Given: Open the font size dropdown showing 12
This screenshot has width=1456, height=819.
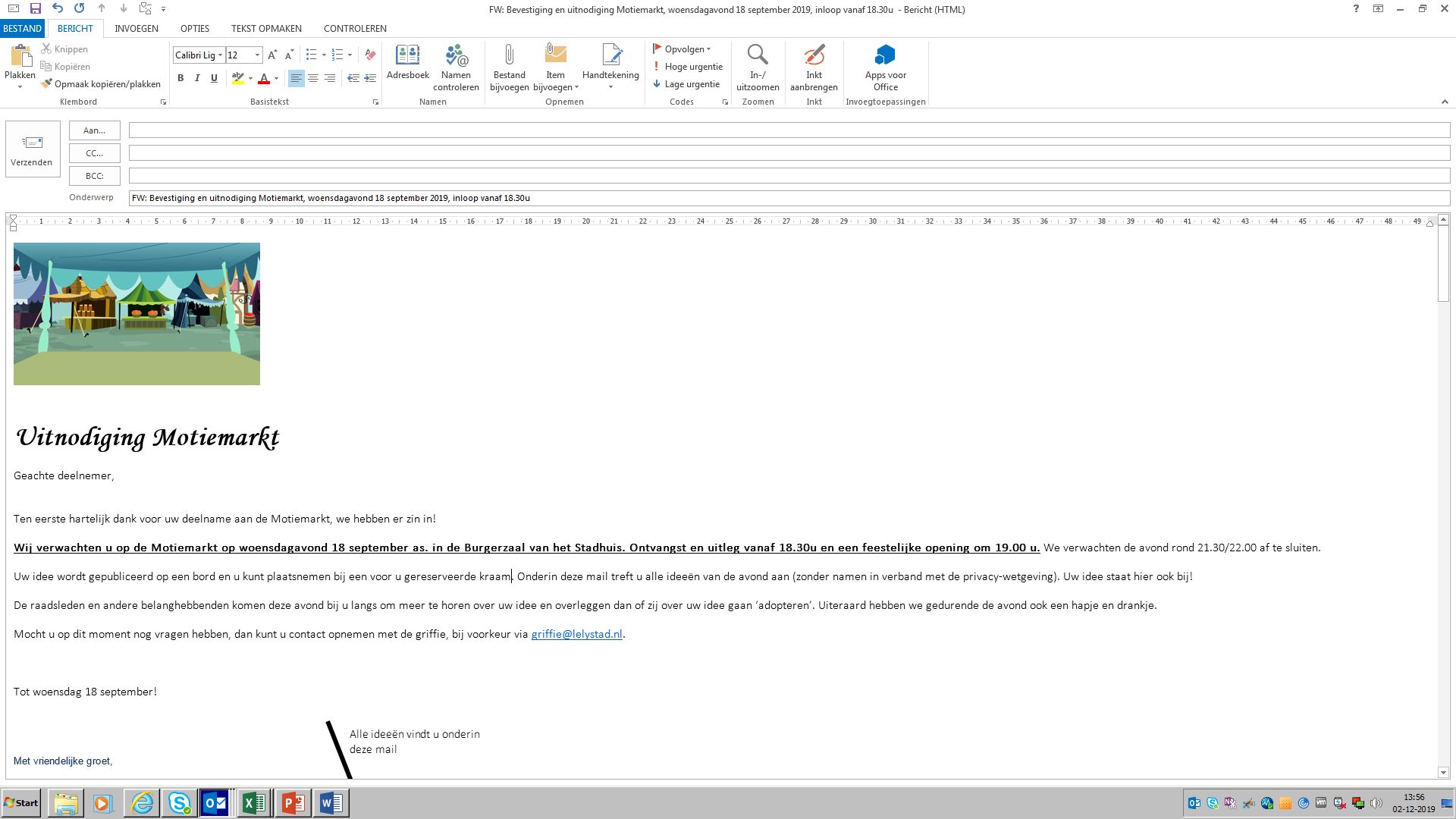Looking at the screenshot, I should tap(258, 55).
